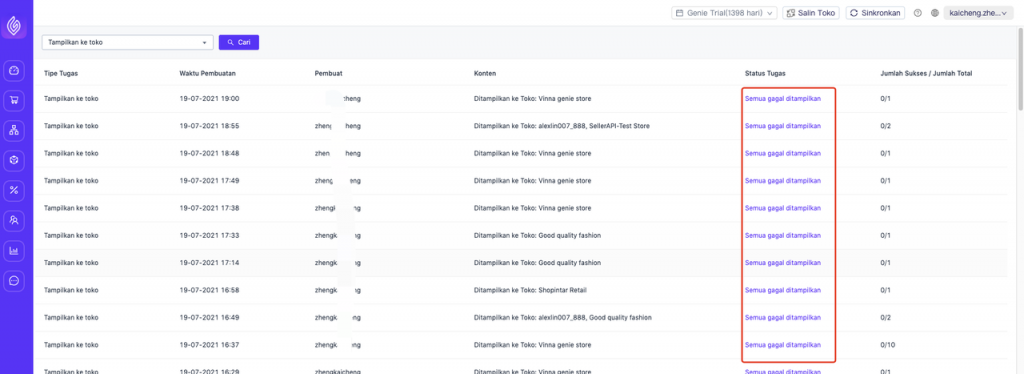Open the help question mark icon
The image size is (1024, 374).
click(x=918, y=13)
